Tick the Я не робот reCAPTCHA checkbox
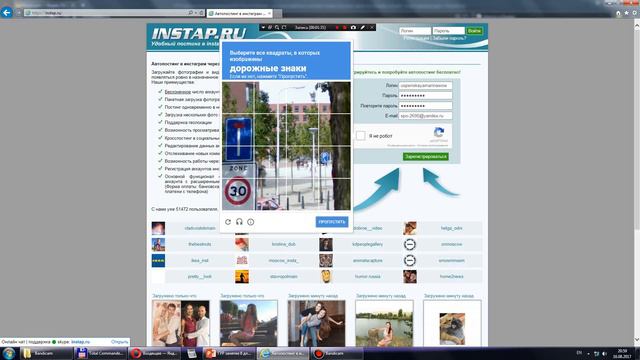The width and height of the screenshot is (640, 360). click(360, 136)
